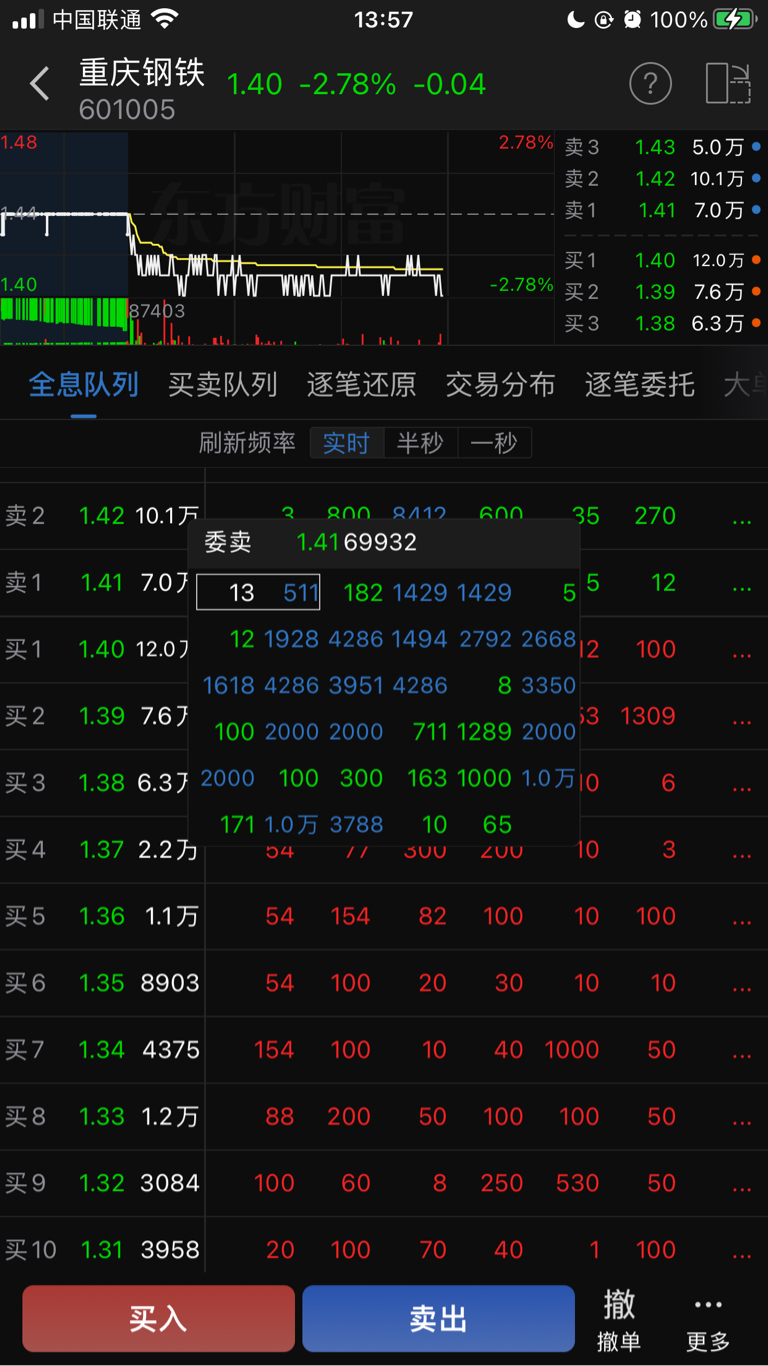Select the 买2 1.39 quote in top panel

coord(661,291)
